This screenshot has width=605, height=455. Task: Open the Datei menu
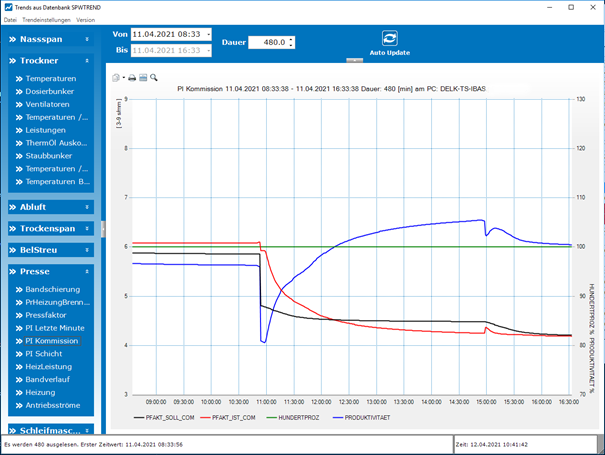[x=10, y=20]
